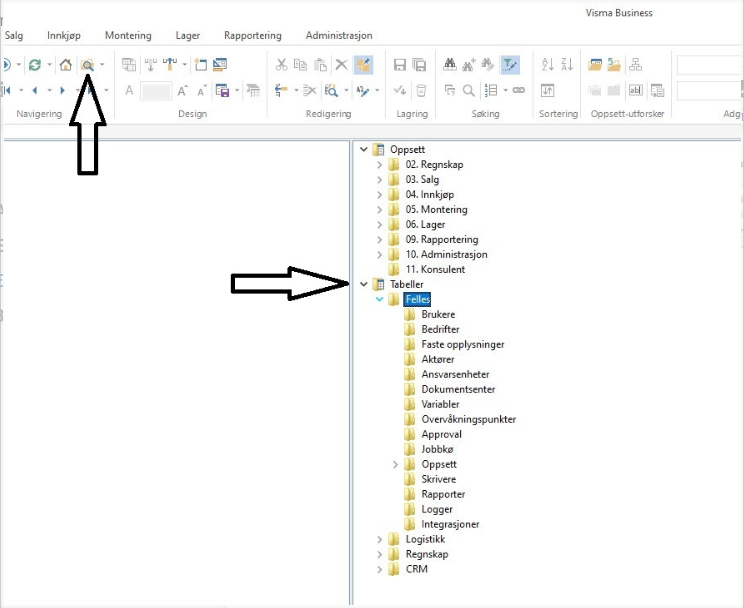Click the binoculars search icon
The width and height of the screenshot is (744, 608).
point(450,65)
